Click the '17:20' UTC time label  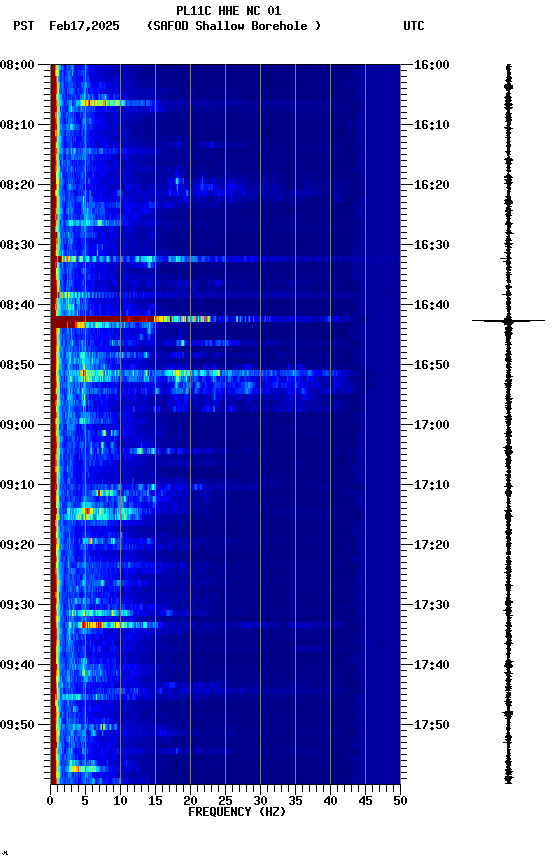[x=432, y=545]
